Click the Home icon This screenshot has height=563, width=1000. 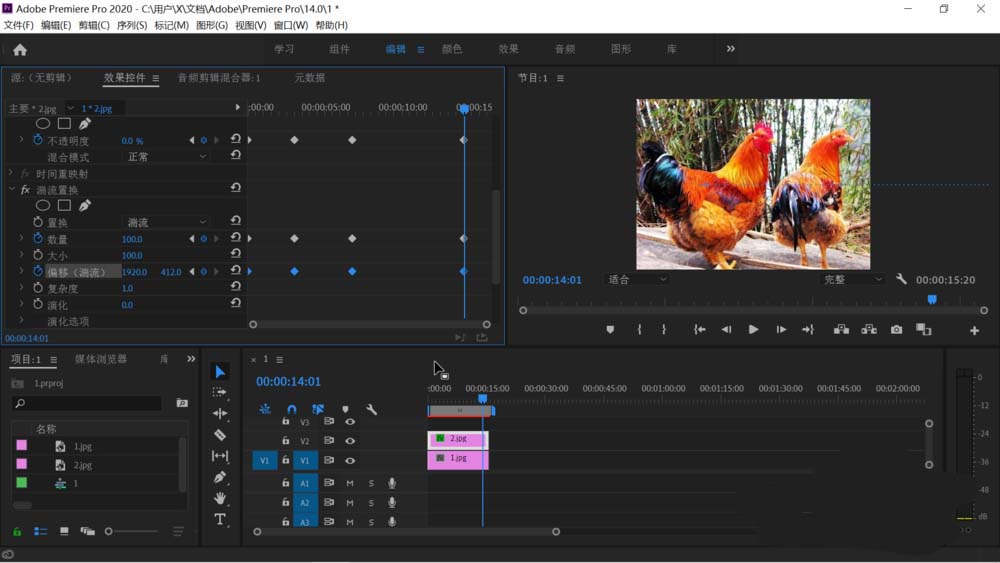20,49
